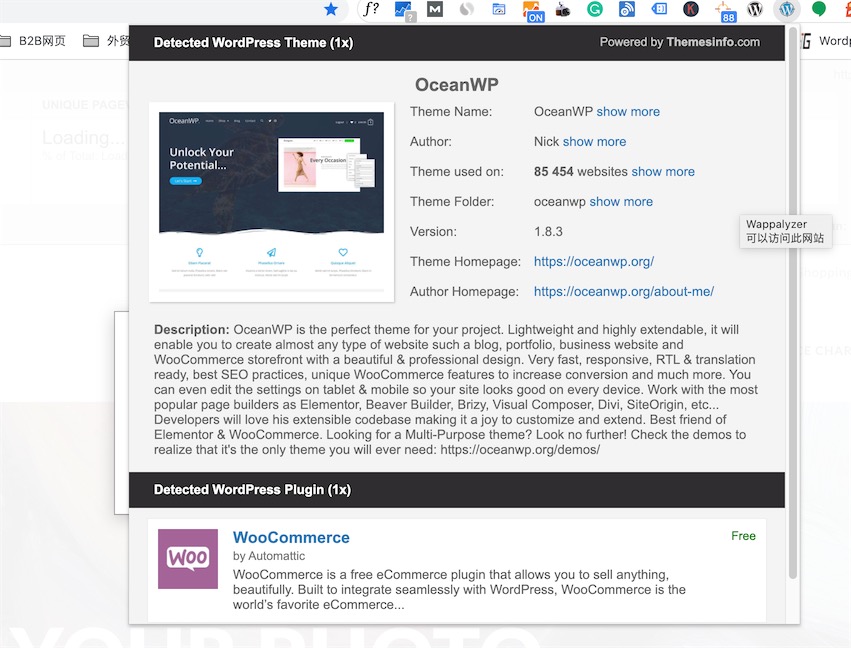Image resolution: width=851 pixels, height=648 pixels.
Task: Open the B2B网页 bookmarks folder
Action: 33,41
